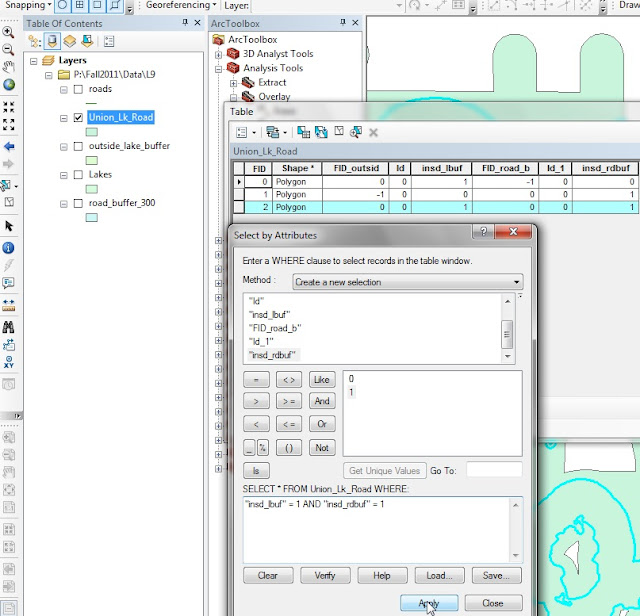Open the Georeferencing dropdown menu
640x616 pixels.
(x=181, y=5)
